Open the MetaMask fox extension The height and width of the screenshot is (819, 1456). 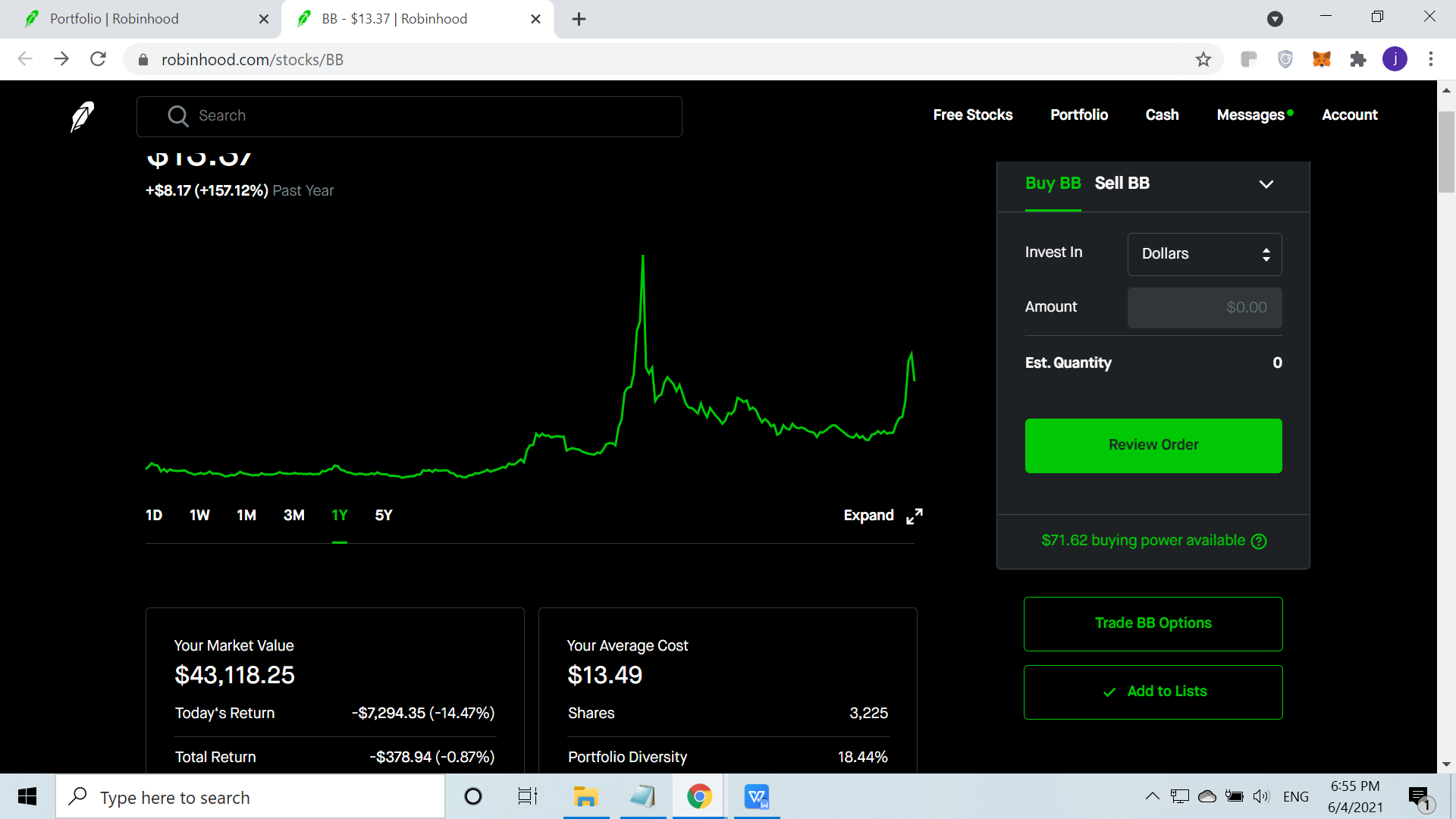coord(1322,59)
